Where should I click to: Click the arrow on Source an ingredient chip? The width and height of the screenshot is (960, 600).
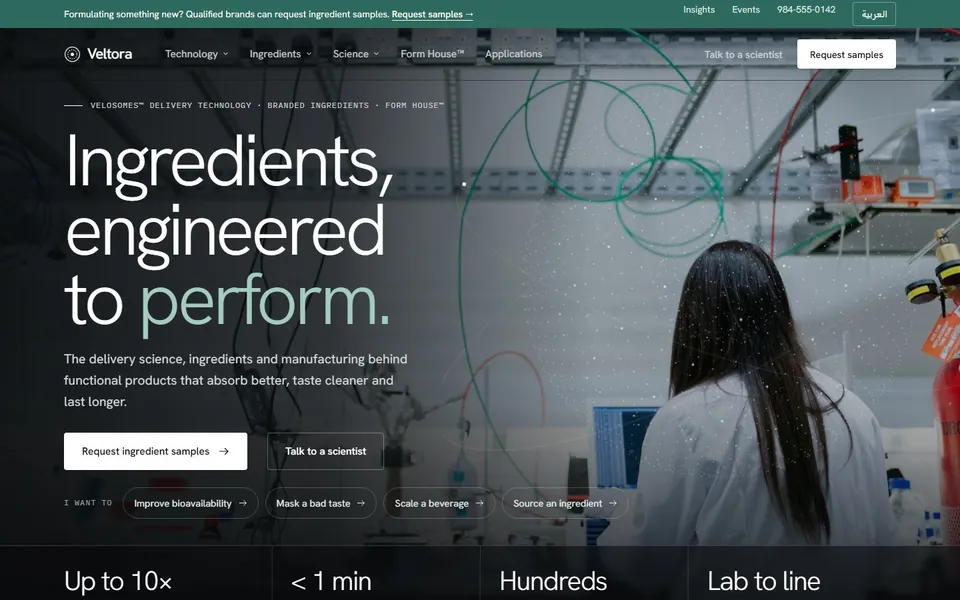tap(613, 503)
